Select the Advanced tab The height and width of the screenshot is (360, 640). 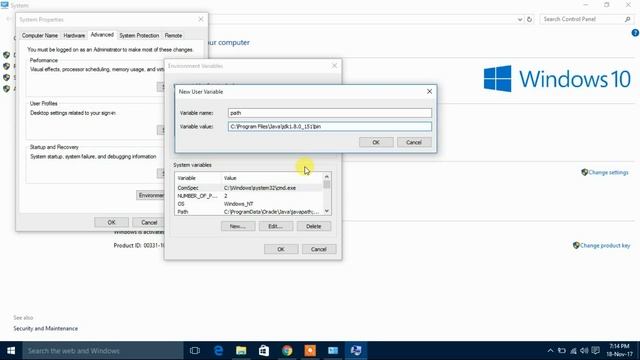102,35
